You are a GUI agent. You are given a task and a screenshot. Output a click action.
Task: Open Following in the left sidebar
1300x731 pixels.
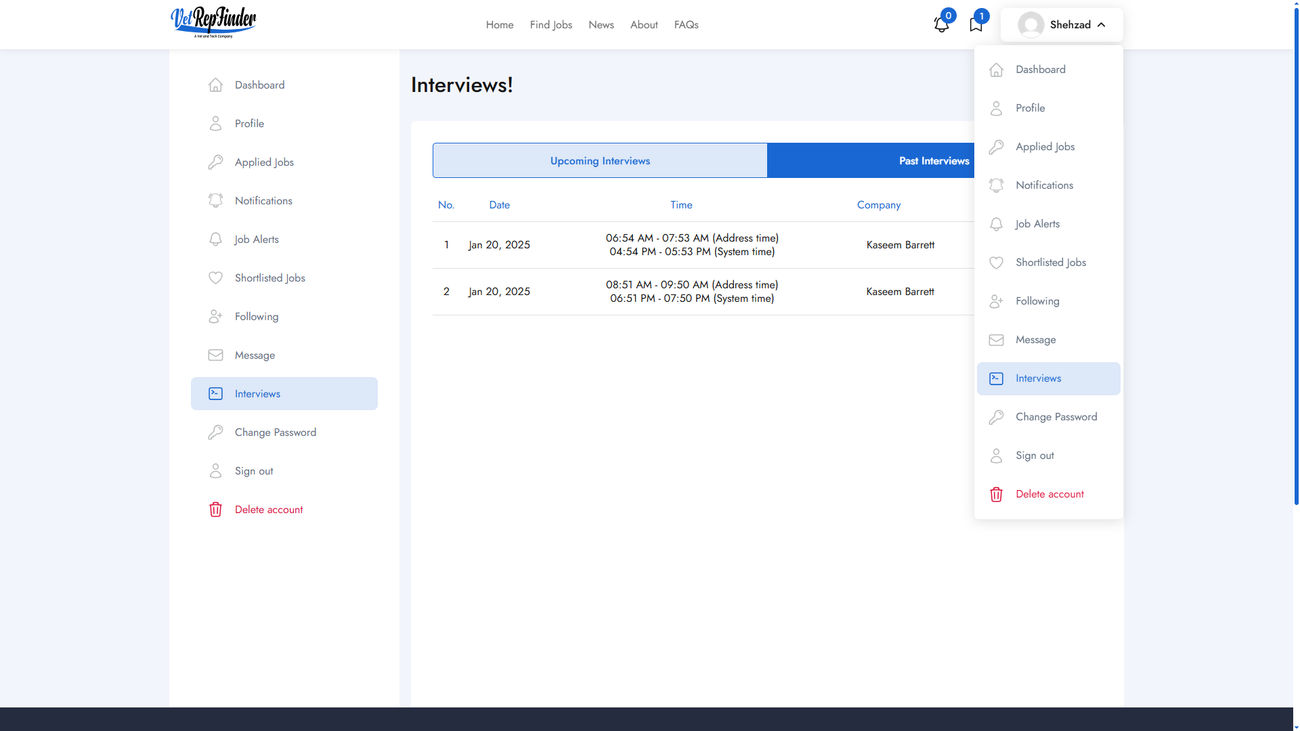point(256,317)
